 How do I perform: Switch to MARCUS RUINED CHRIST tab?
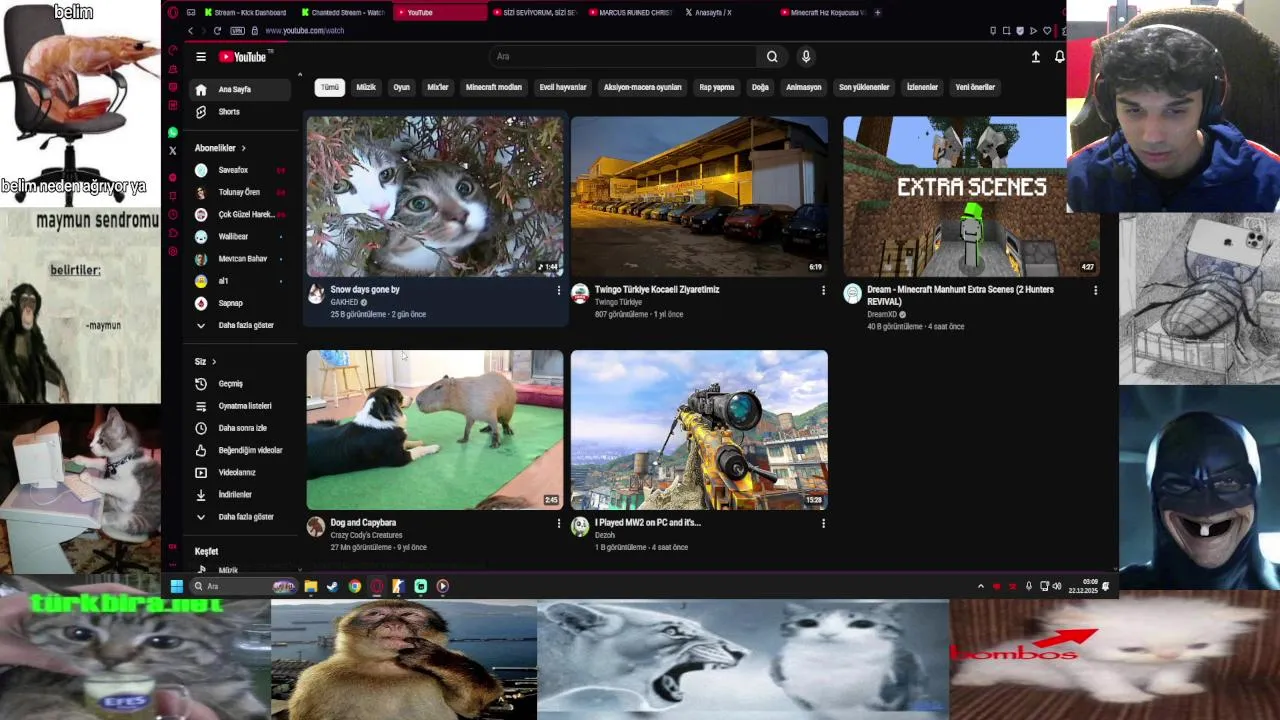click(x=632, y=13)
